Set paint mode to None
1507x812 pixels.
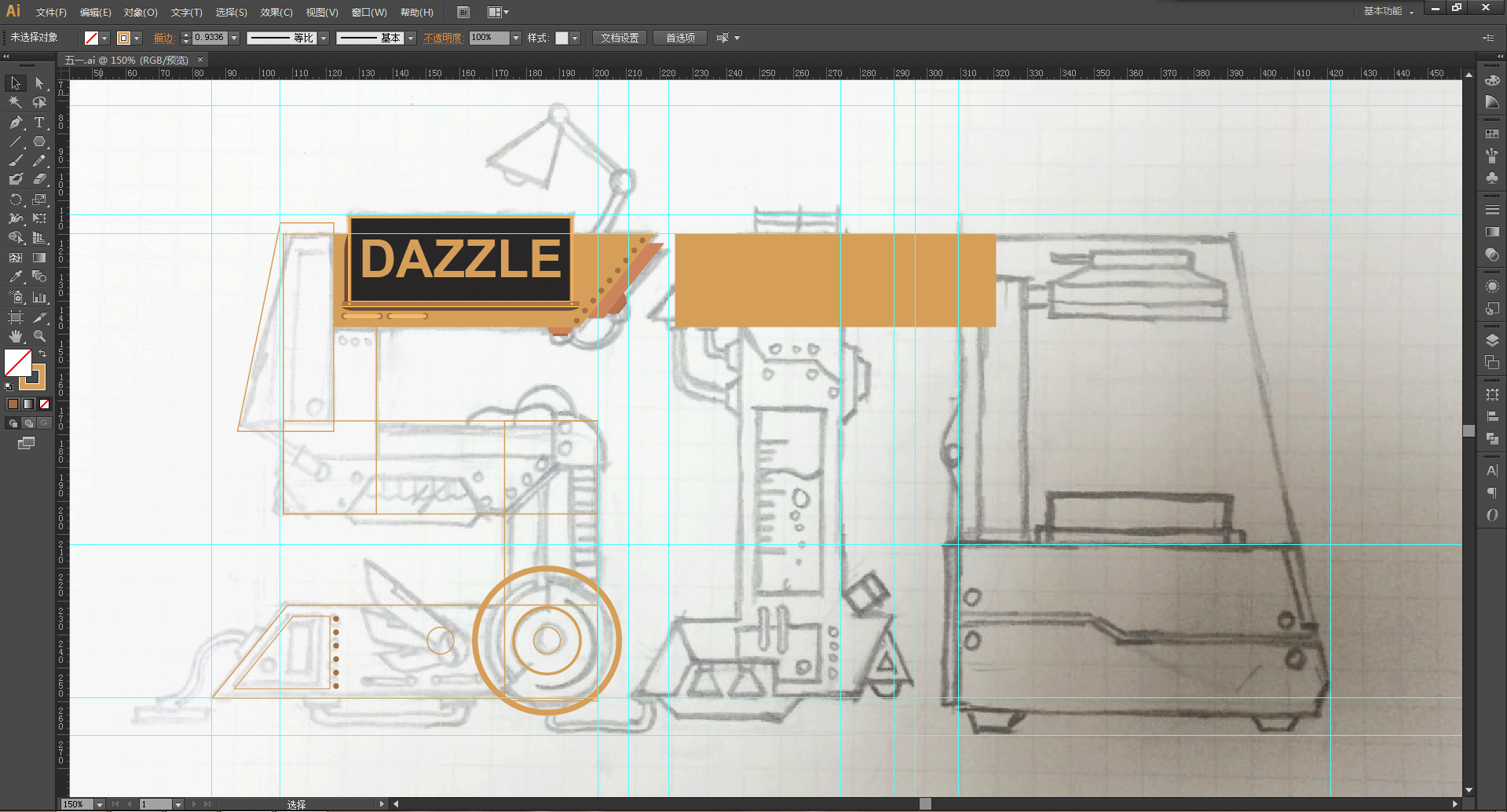(x=44, y=404)
